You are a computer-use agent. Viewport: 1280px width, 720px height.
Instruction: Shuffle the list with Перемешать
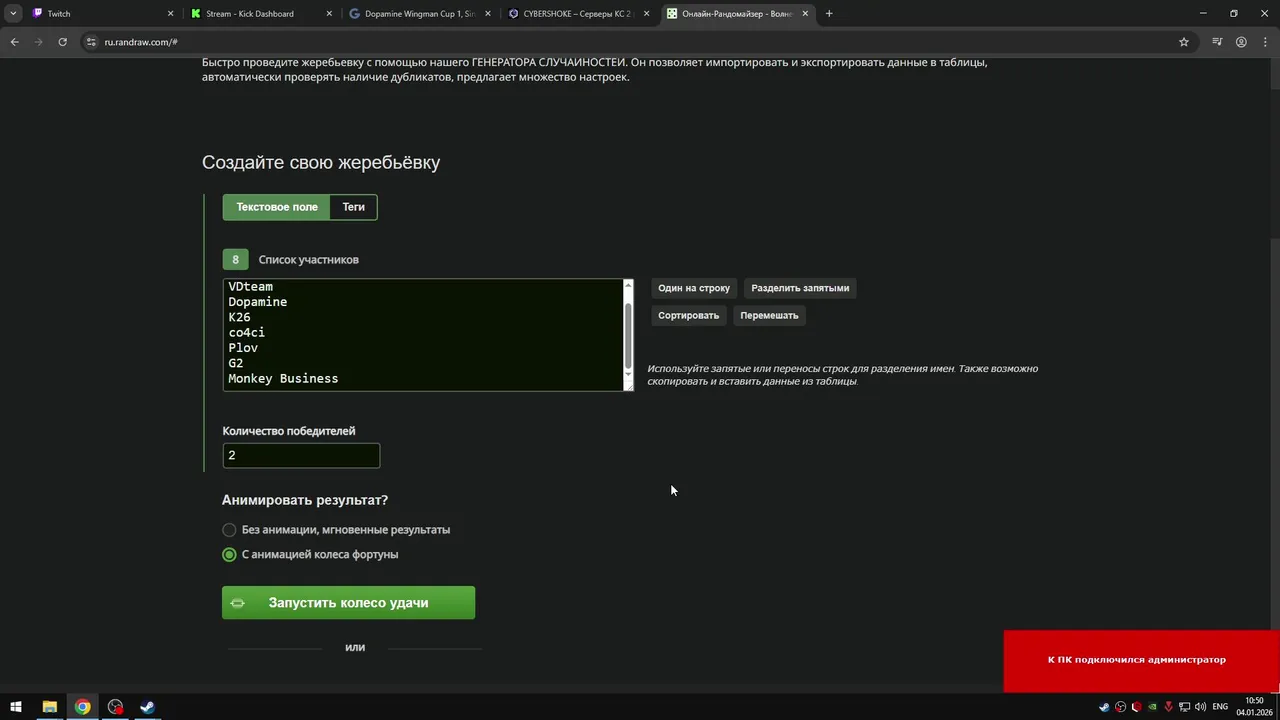coord(769,315)
